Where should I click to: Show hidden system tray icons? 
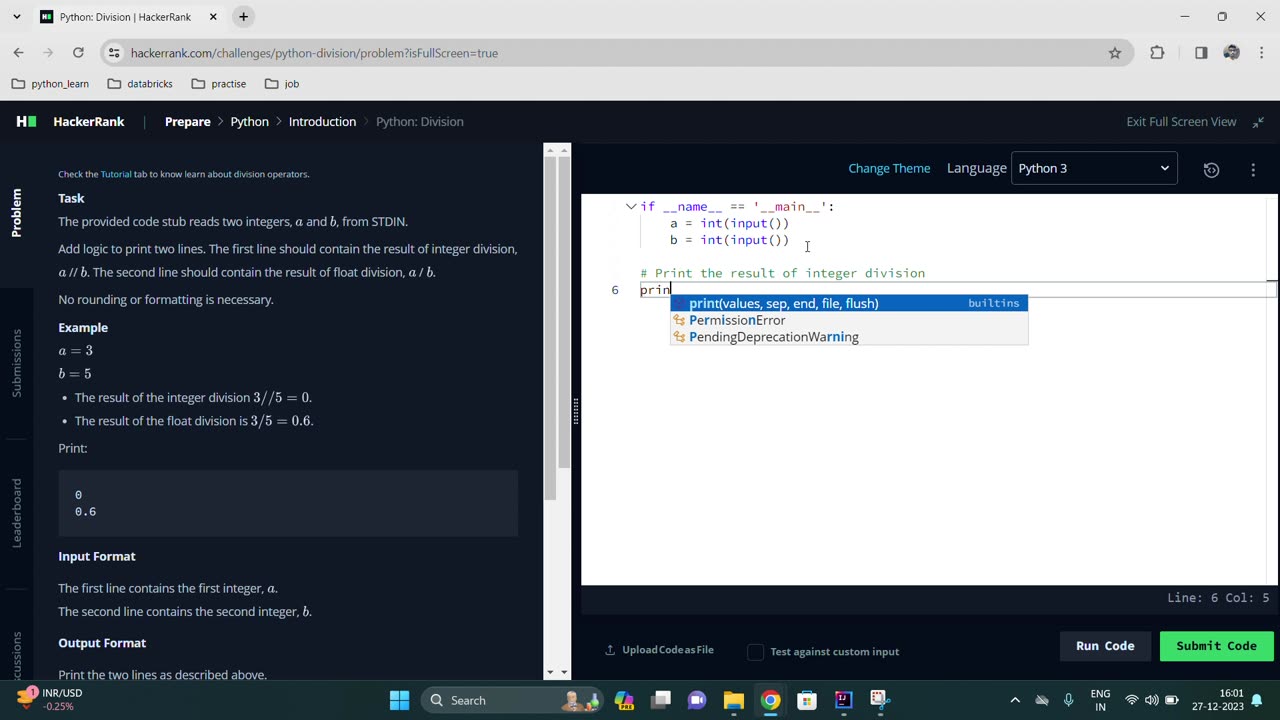[x=1015, y=700]
